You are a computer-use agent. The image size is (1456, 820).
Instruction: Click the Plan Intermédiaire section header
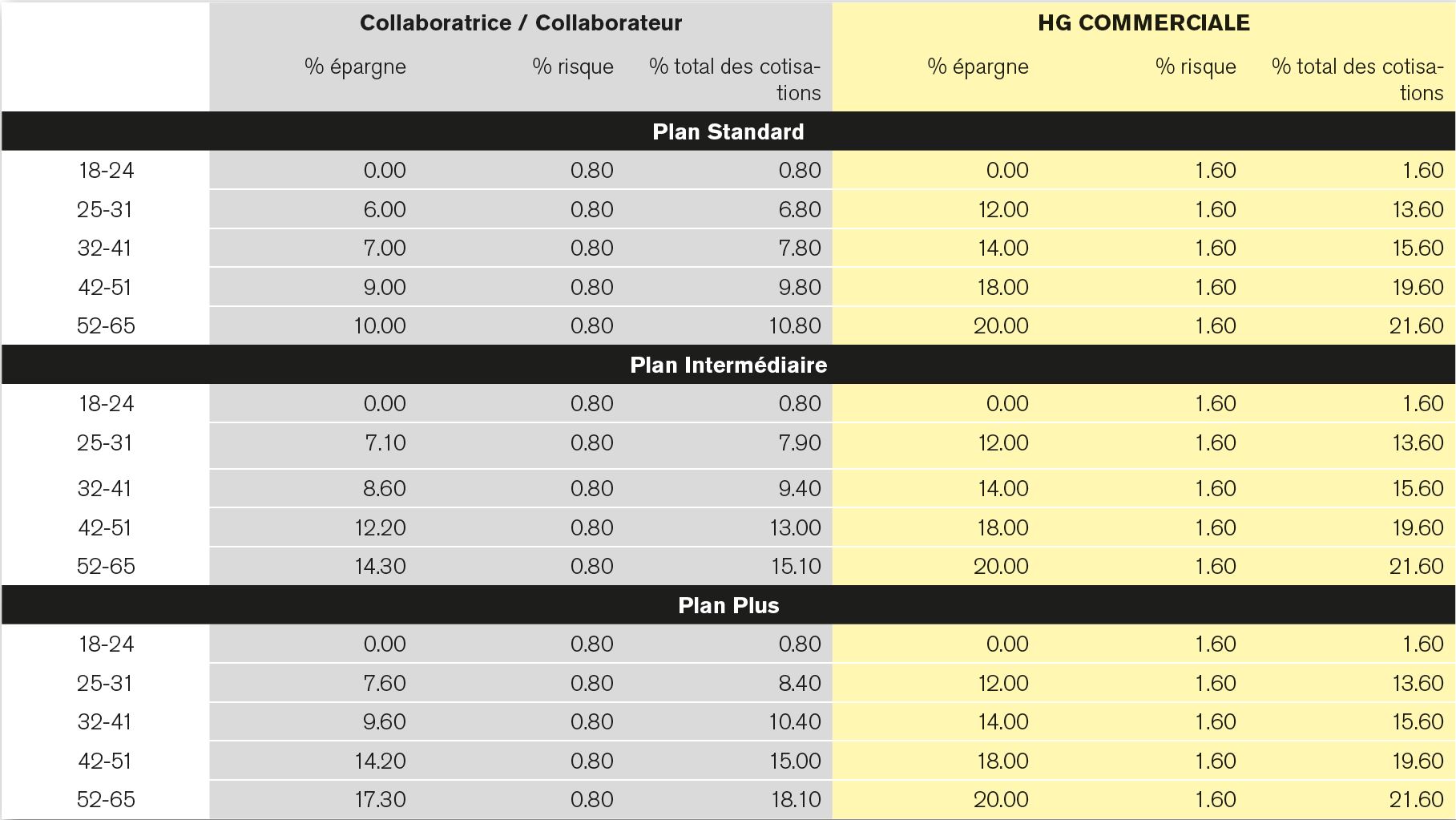coord(728,365)
